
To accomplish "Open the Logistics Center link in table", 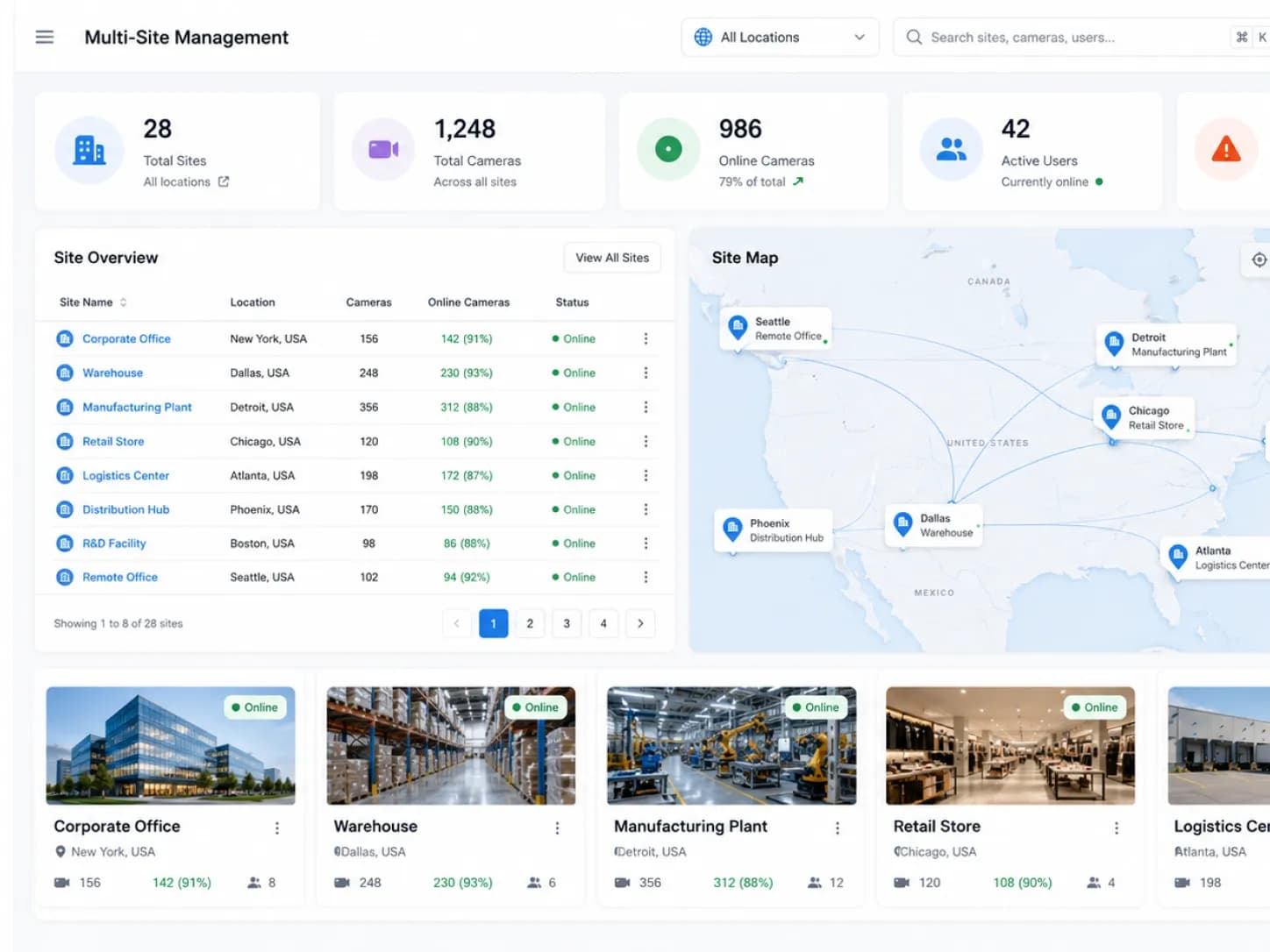I will tap(125, 475).
